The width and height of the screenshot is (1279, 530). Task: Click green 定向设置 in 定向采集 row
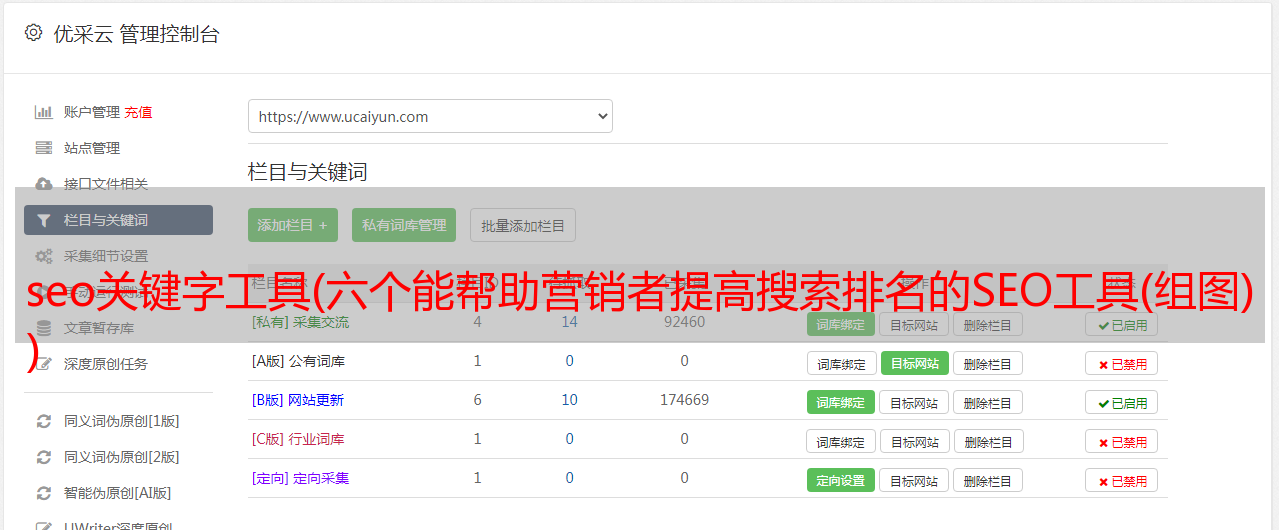click(x=841, y=480)
